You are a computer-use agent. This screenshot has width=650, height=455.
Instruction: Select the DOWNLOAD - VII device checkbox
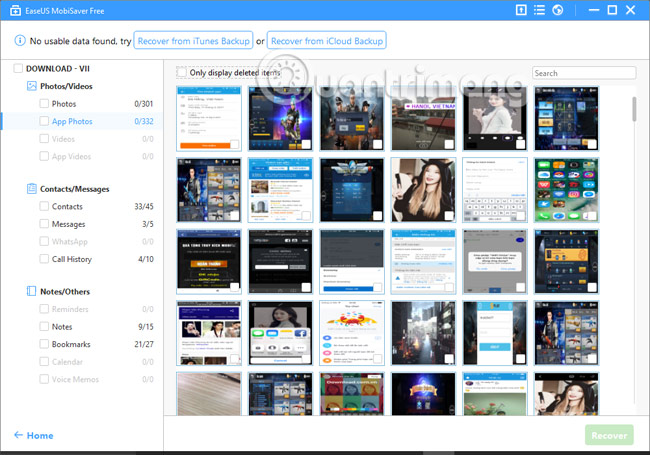pos(18,69)
